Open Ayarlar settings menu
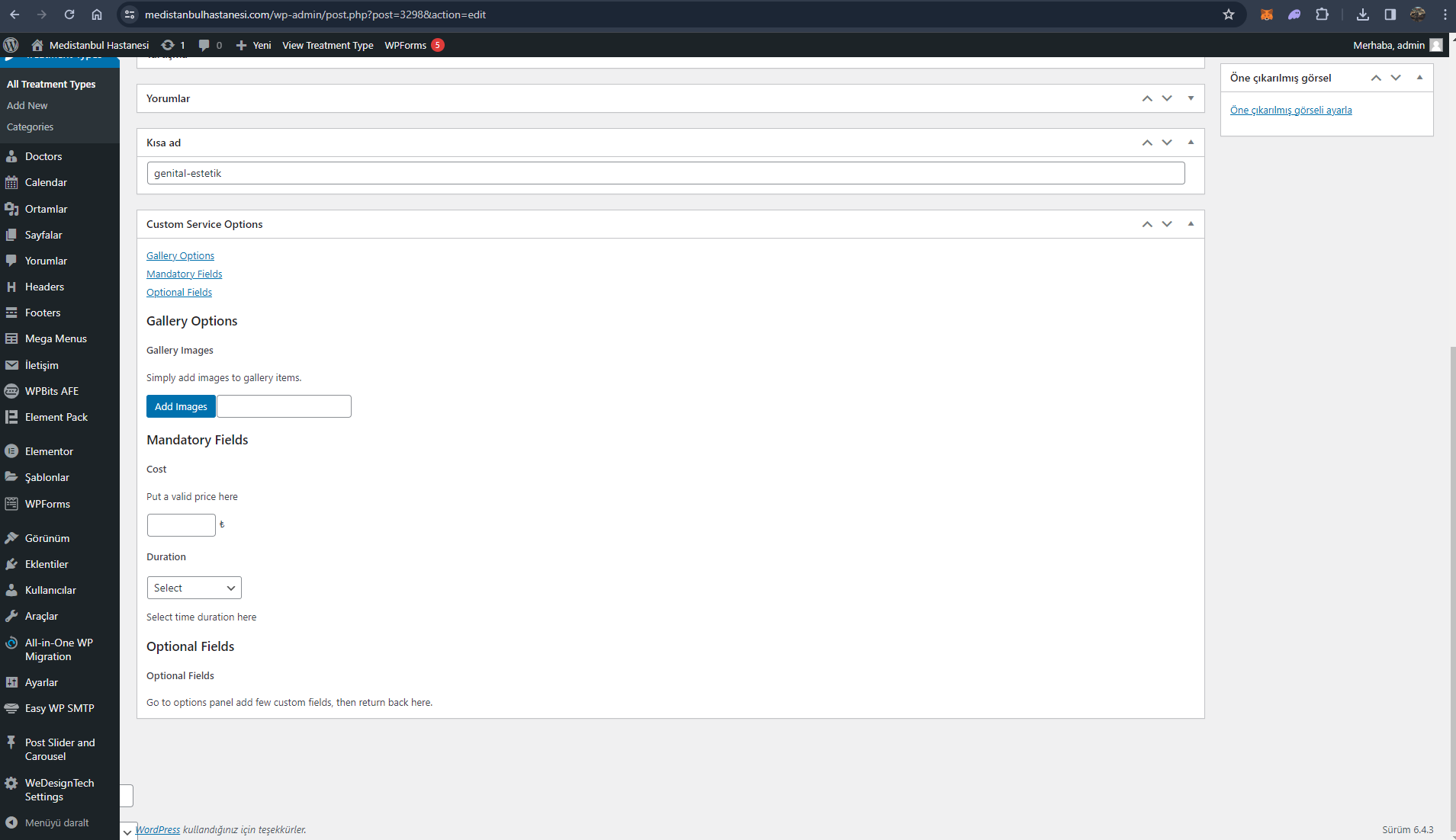 (41, 682)
